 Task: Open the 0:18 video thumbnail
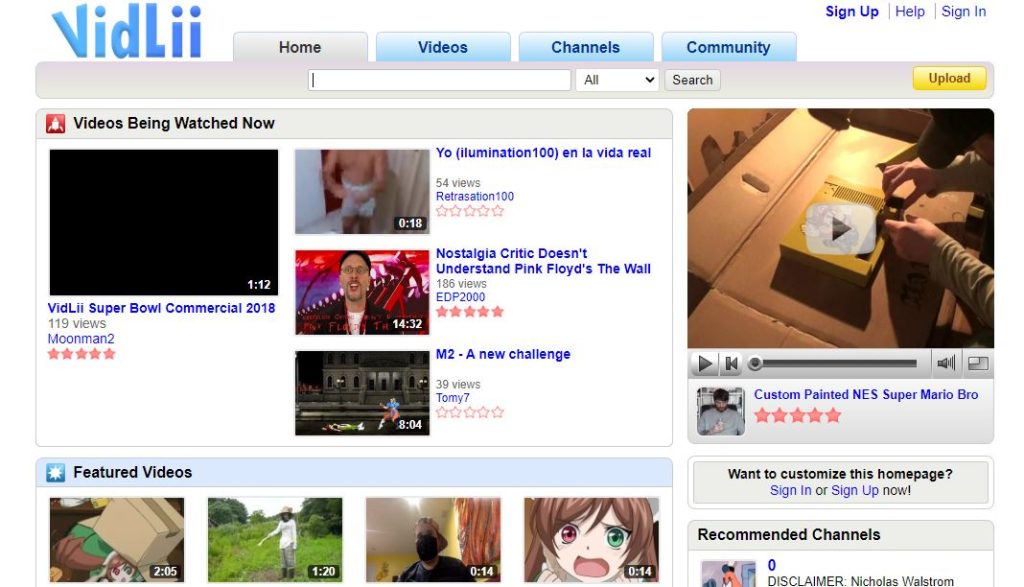click(362, 191)
